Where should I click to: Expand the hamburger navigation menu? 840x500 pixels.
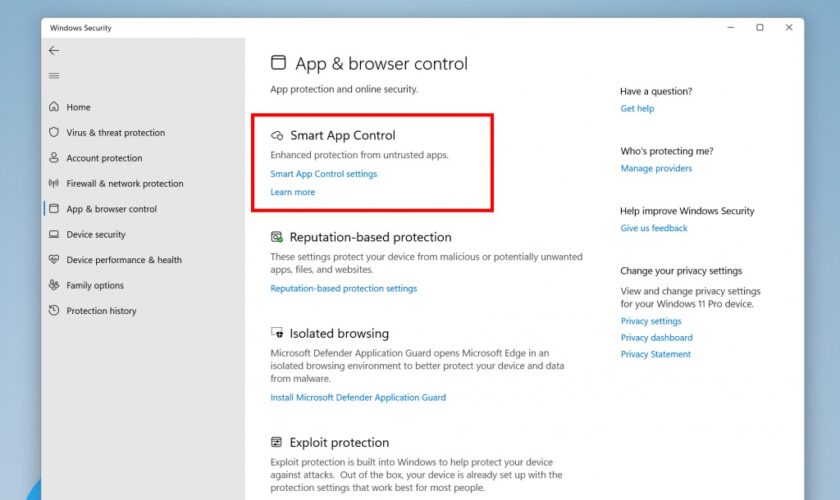click(x=54, y=76)
